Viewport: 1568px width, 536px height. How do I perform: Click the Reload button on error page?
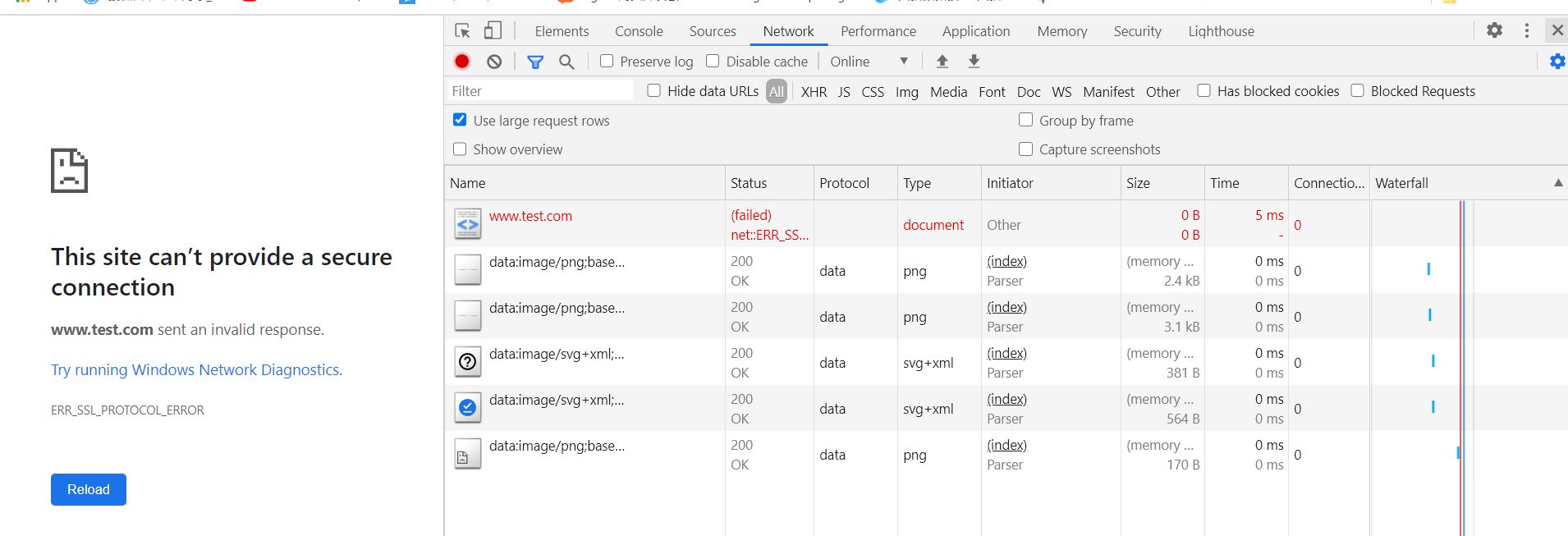pyautogui.click(x=89, y=489)
